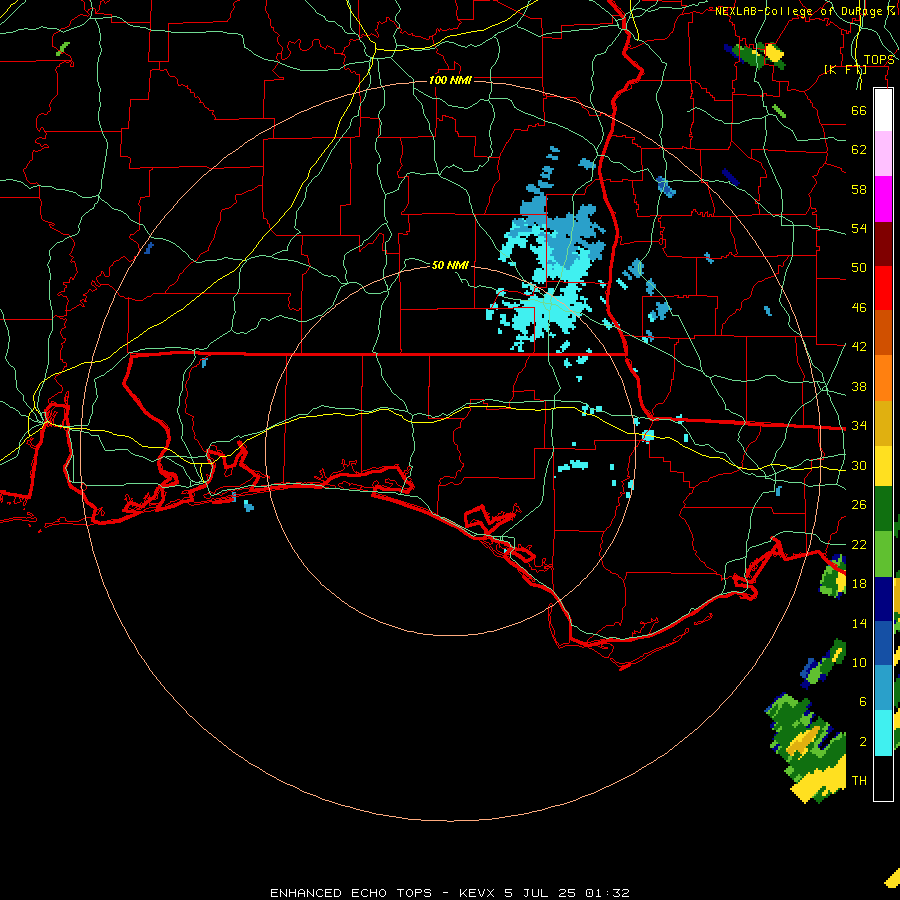The width and height of the screenshot is (900, 900).
Task: Click the white swatch in the tops legend
Action: [x=883, y=110]
